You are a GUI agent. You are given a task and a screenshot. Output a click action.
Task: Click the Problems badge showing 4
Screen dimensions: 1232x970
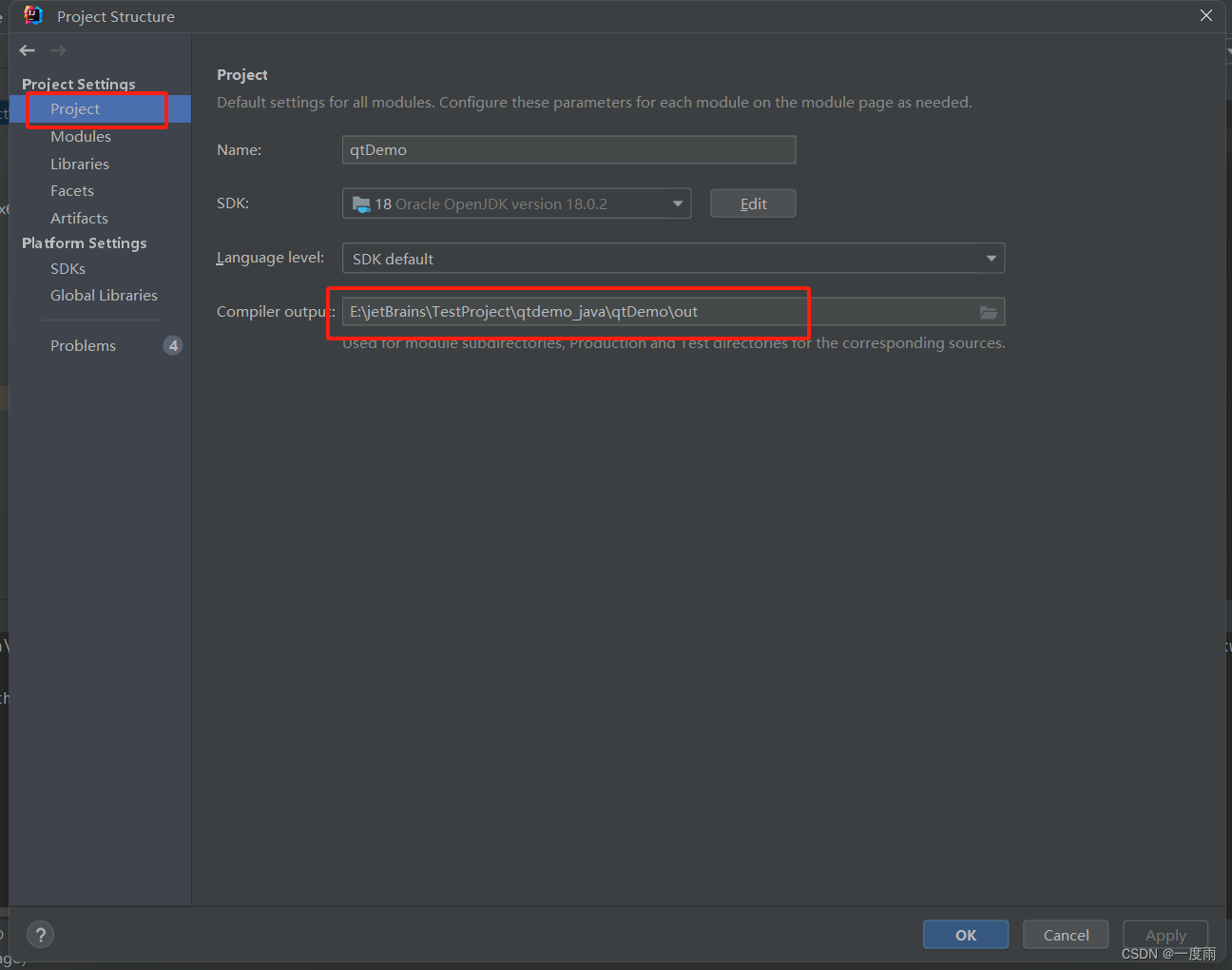[x=173, y=345]
